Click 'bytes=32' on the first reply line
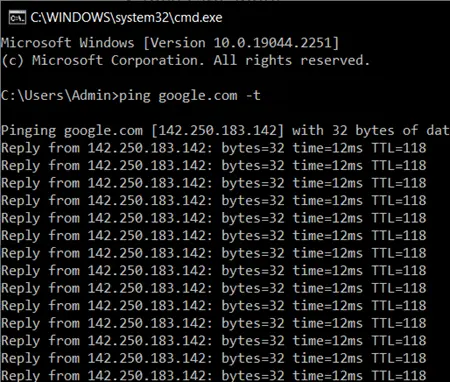Screen dimensions: 450x382 (253, 148)
